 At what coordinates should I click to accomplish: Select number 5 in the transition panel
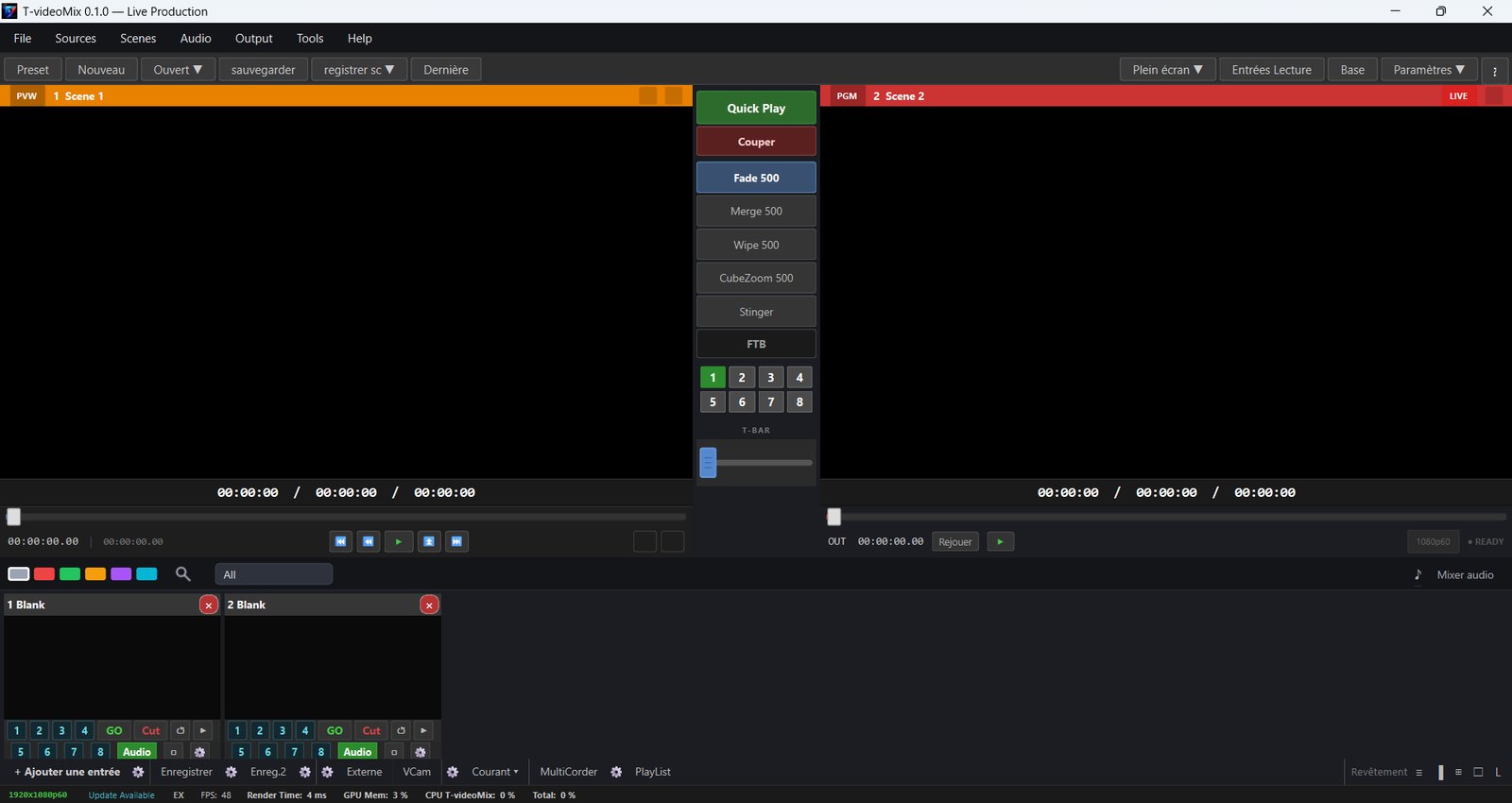pos(713,401)
